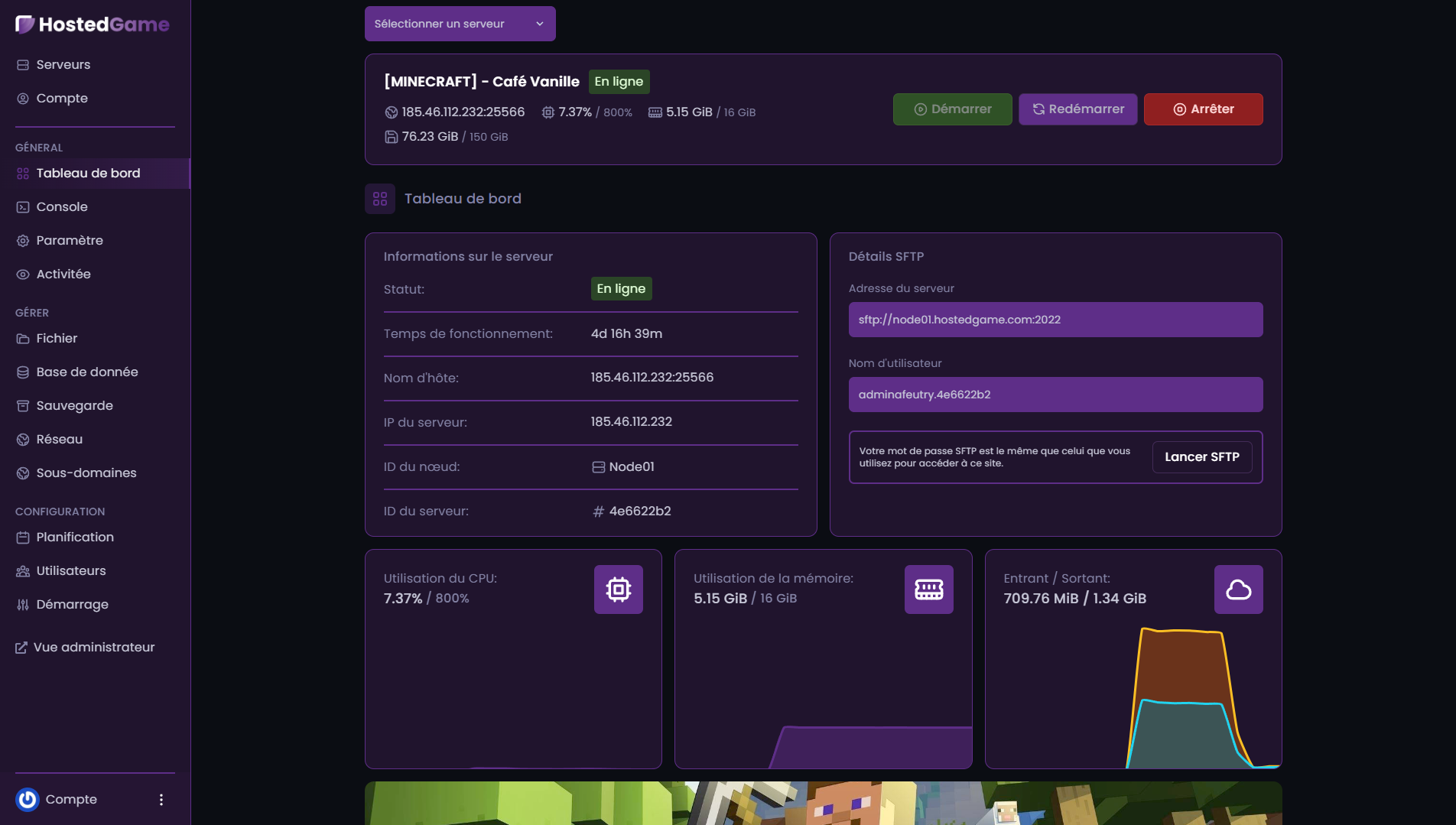Click the Fichier folder icon
Screen dimensions: 1456x825
click(23, 339)
